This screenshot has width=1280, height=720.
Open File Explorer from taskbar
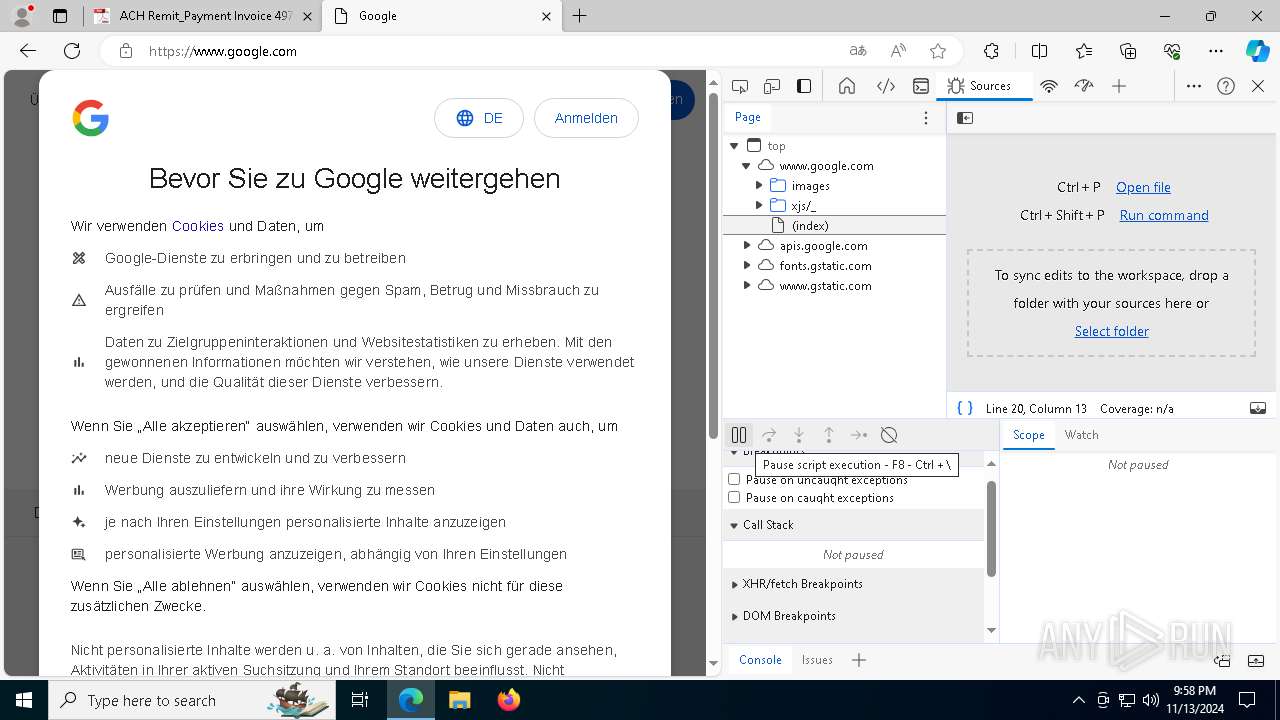coord(460,700)
